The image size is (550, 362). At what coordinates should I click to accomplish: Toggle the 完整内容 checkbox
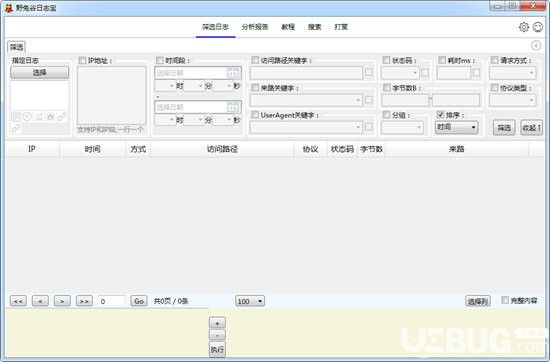505,300
